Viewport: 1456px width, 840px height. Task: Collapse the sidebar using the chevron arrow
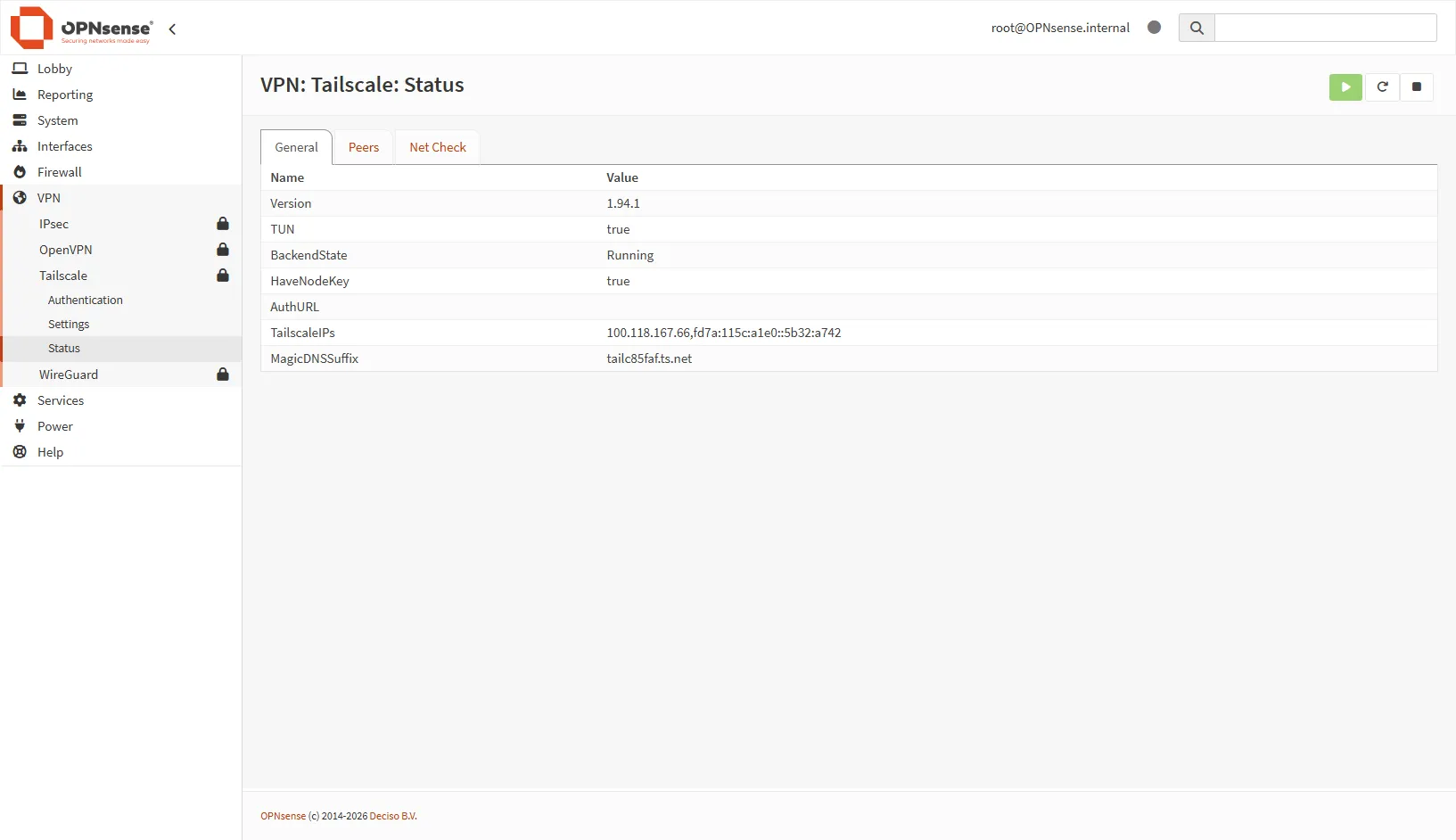click(x=172, y=29)
